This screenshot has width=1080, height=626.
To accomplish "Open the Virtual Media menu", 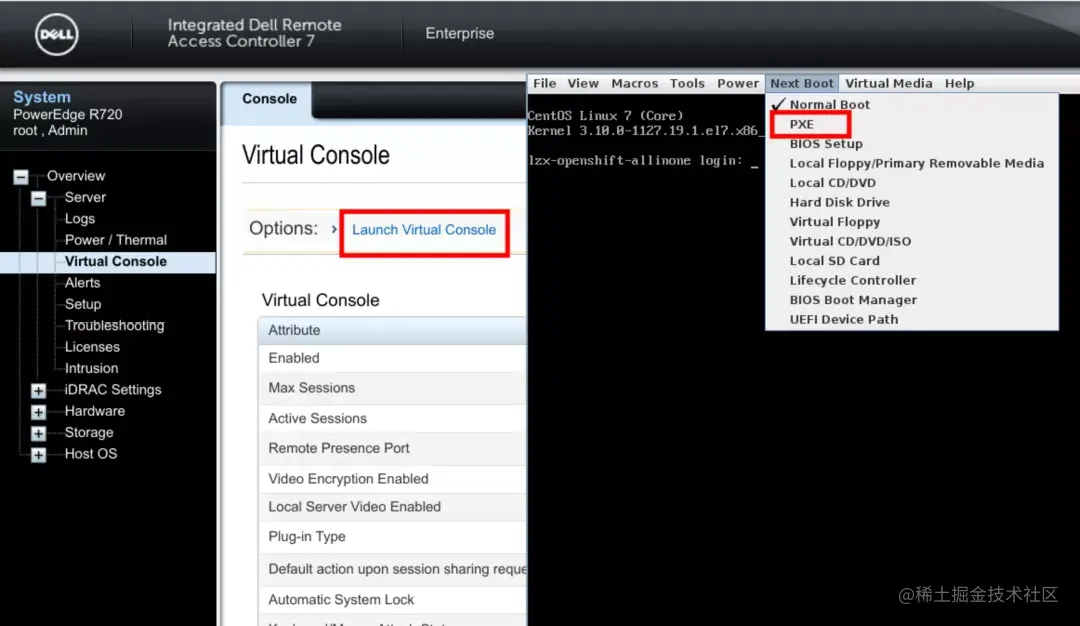I will pos(889,83).
